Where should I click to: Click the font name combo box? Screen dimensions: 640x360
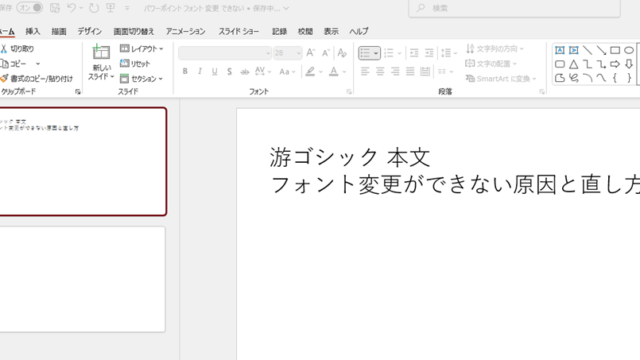pos(224,53)
